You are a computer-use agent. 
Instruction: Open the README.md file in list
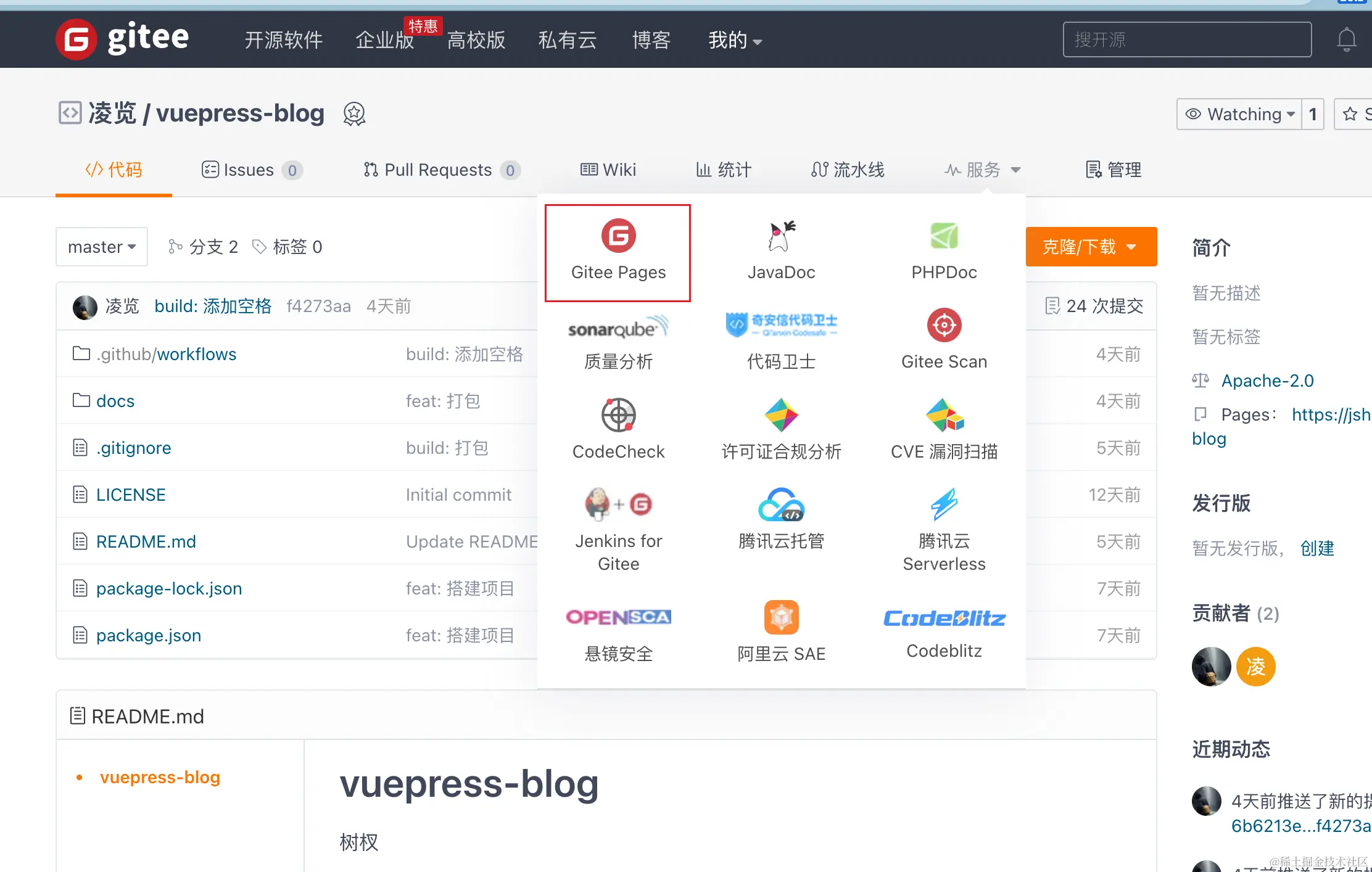pyautogui.click(x=146, y=541)
